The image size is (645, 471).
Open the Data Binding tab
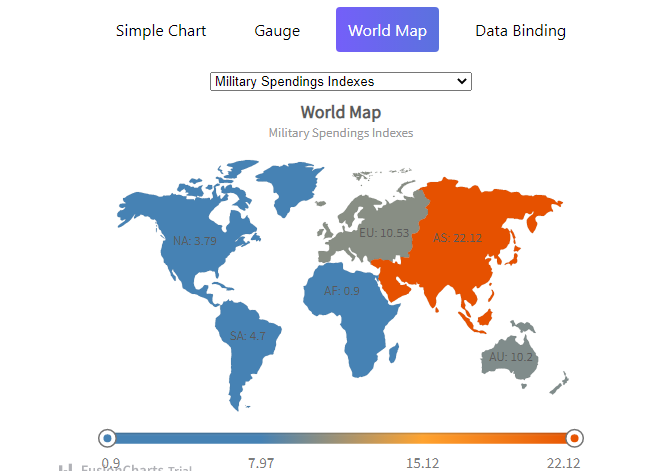click(x=520, y=30)
